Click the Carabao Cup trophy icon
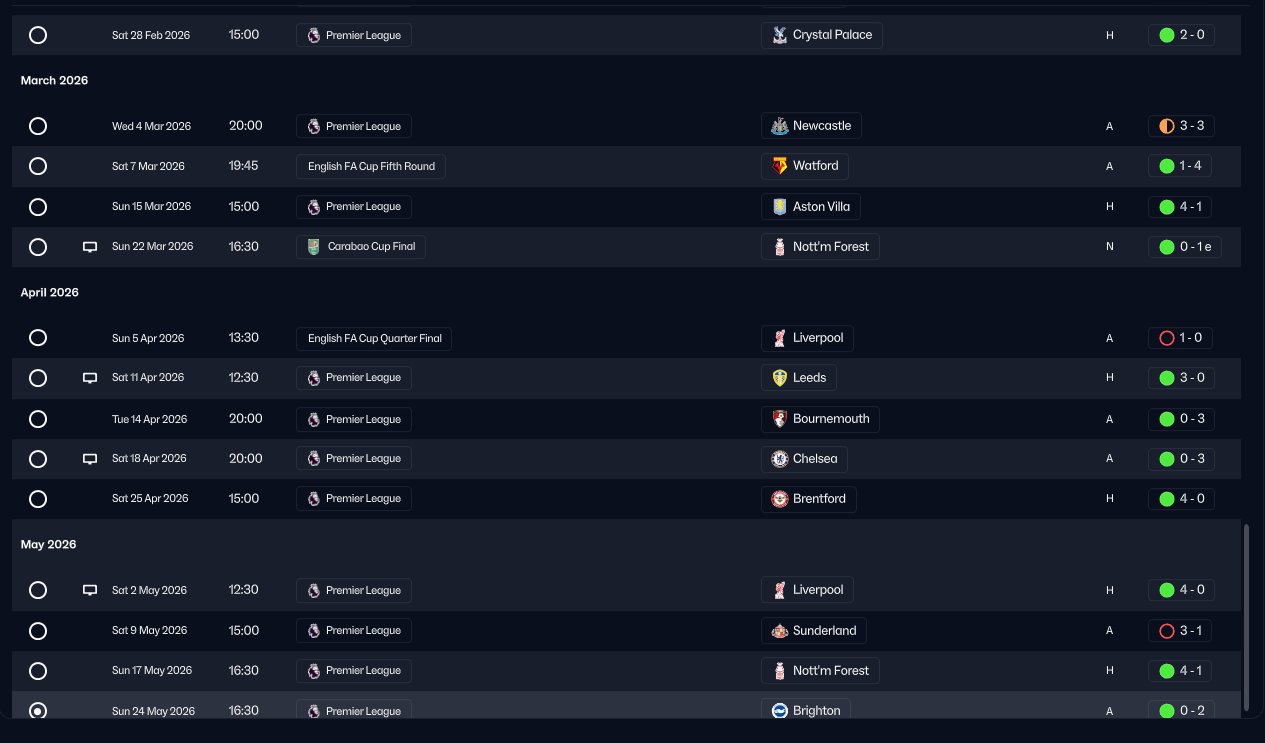The image size is (1265, 743). point(314,247)
